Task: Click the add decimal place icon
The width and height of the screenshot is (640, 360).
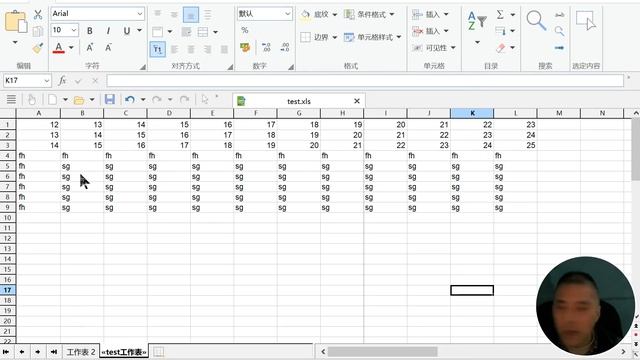Action: pos(266,47)
